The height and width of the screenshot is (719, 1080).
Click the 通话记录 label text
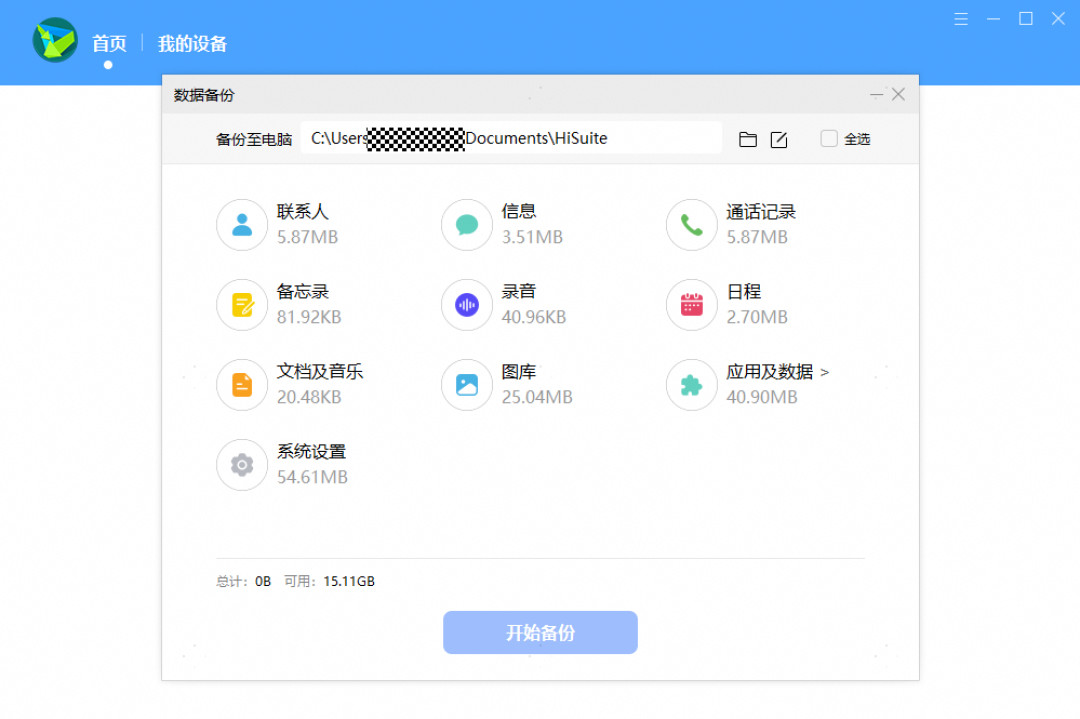pos(760,211)
